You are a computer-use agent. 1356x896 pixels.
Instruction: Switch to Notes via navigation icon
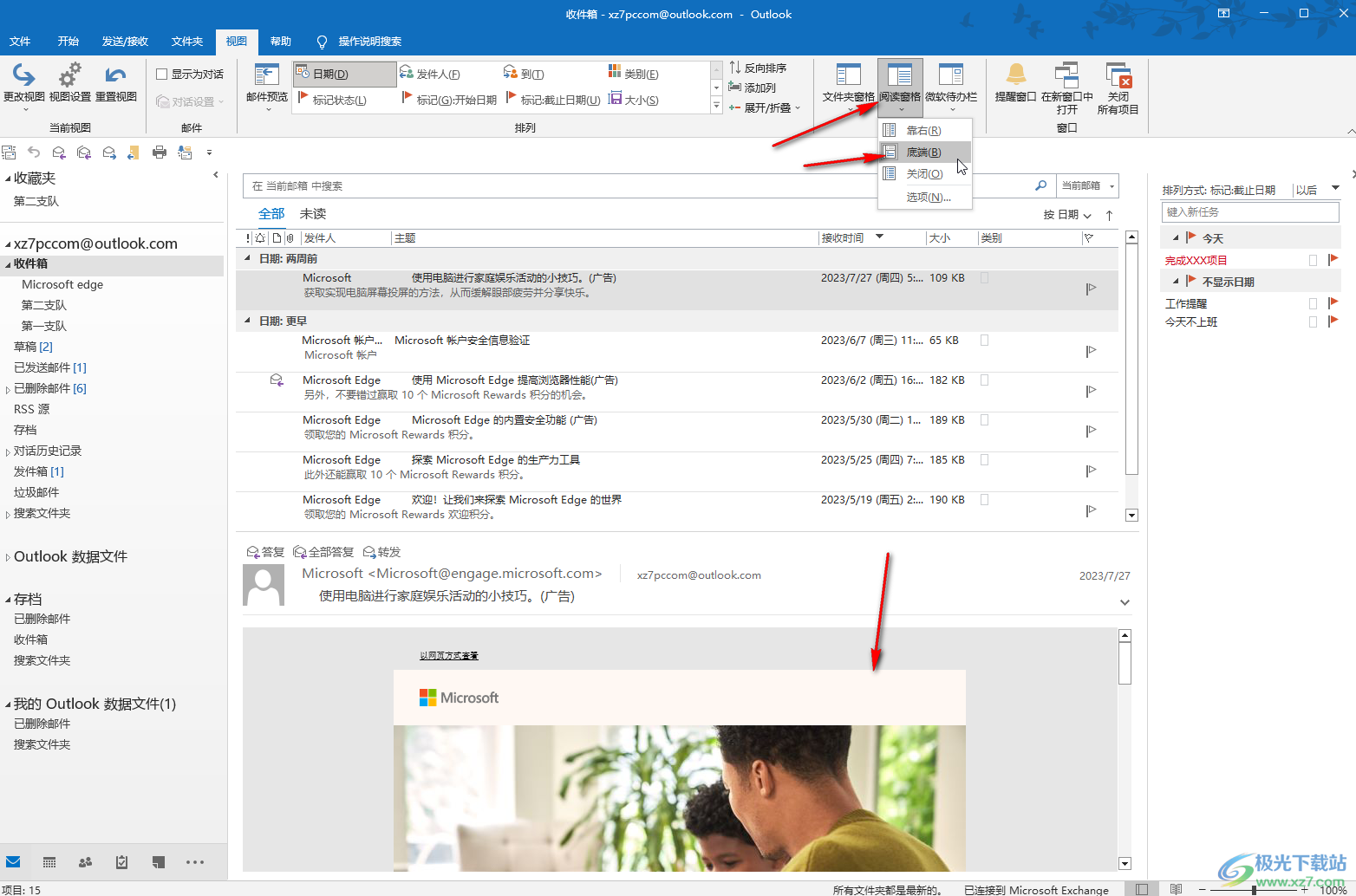[x=158, y=862]
